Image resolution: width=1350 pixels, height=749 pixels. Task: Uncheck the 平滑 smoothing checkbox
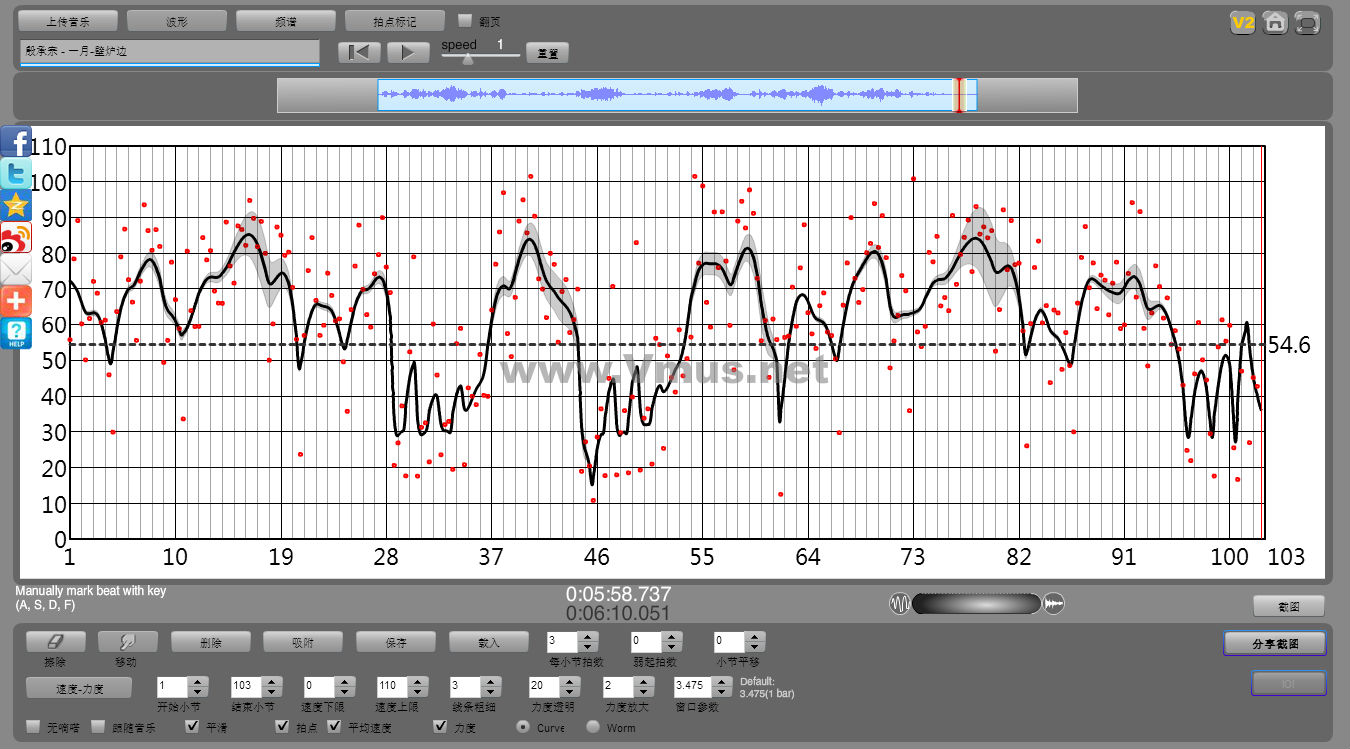[193, 727]
